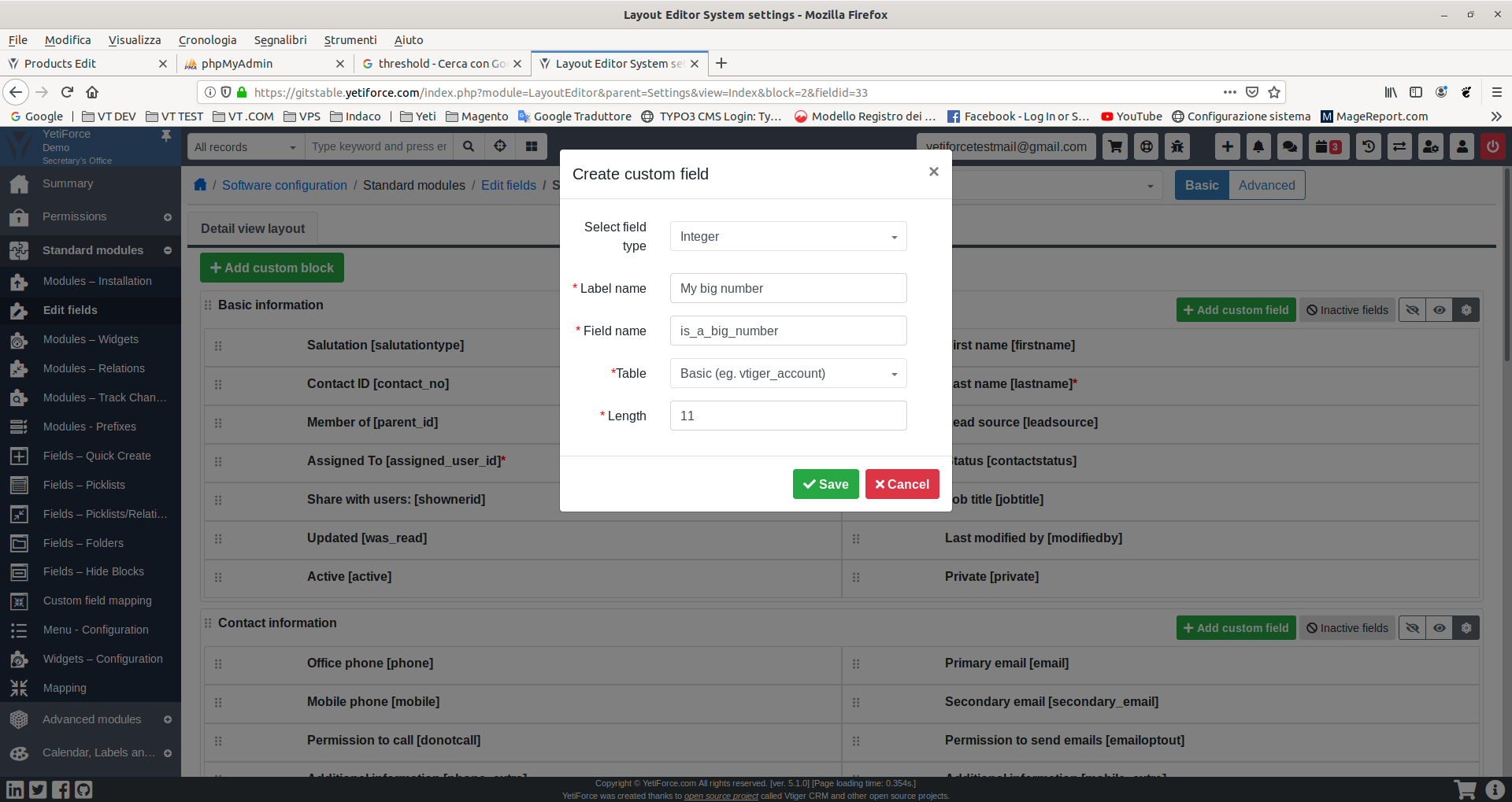Open the Strumenti menu
The image size is (1512, 802).
(x=350, y=40)
